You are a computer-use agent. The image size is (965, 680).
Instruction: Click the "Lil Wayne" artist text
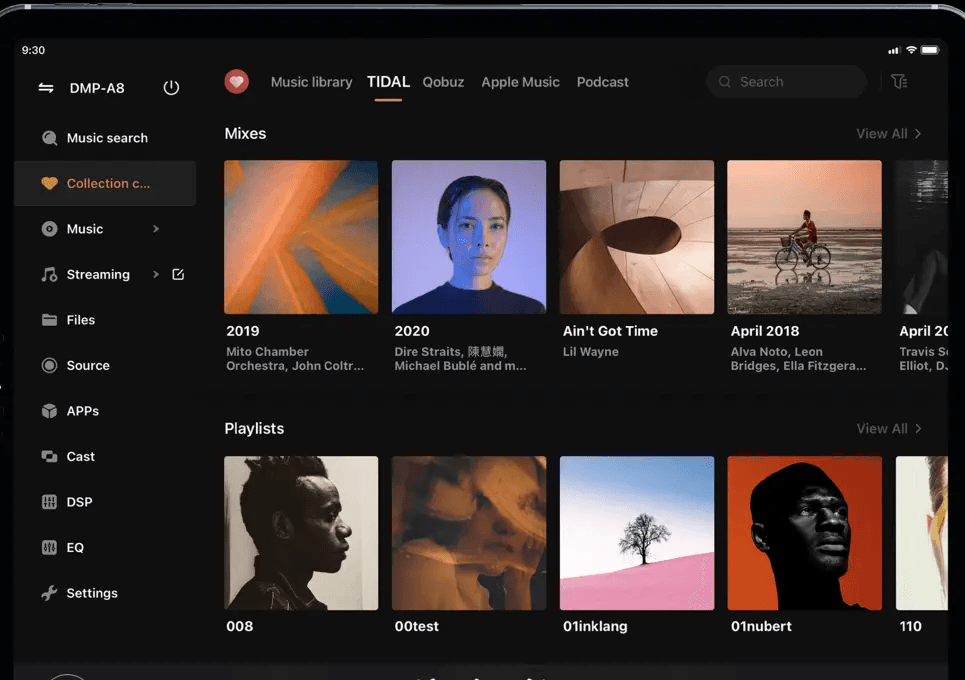coord(591,351)
